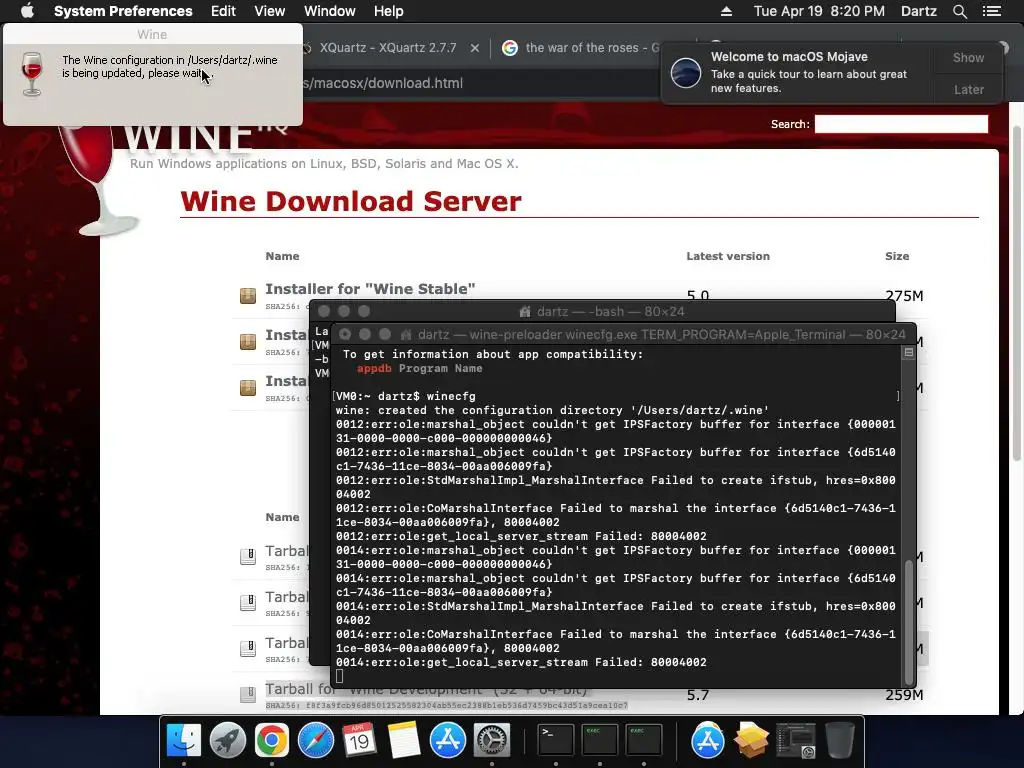Focus the dartz -bash terminal window title
This screenshot has height=768, width=1024.
click(x=611, y=312)
